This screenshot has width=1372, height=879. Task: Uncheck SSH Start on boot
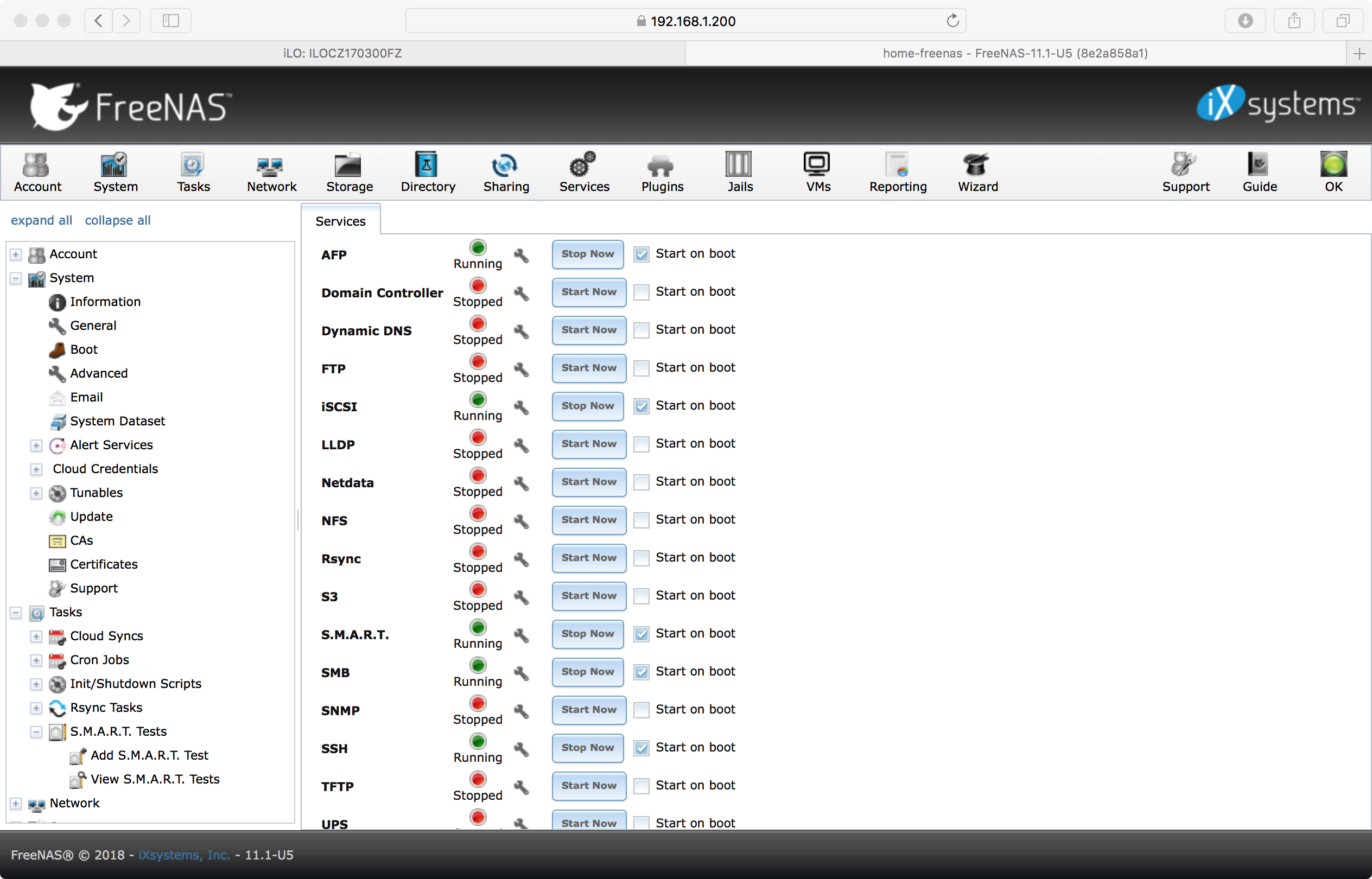641,748
